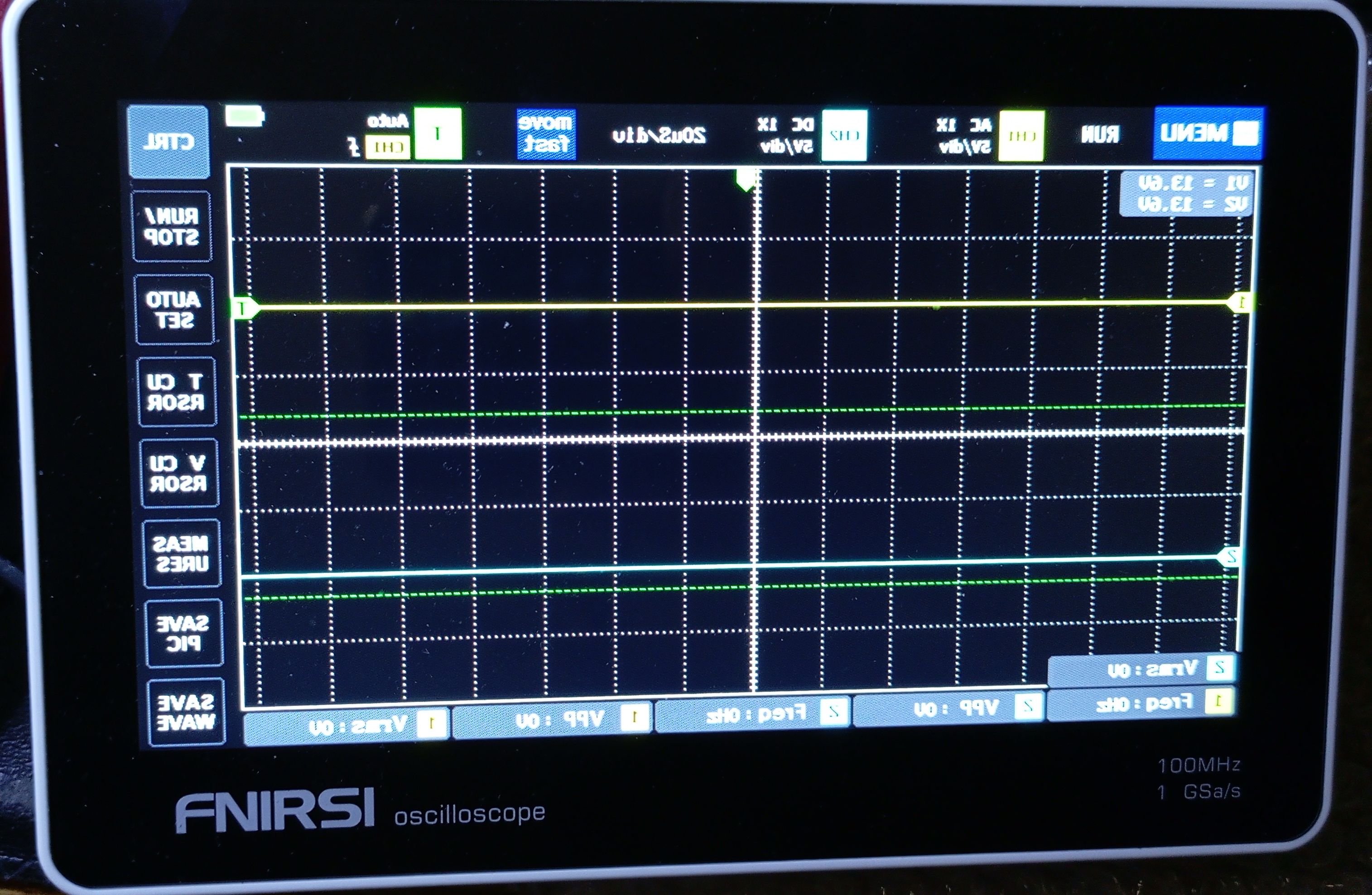Tap the SAVE PIC button
Image resolution: width=1372 pixels, height=895 pixels.
pos(183,633)
